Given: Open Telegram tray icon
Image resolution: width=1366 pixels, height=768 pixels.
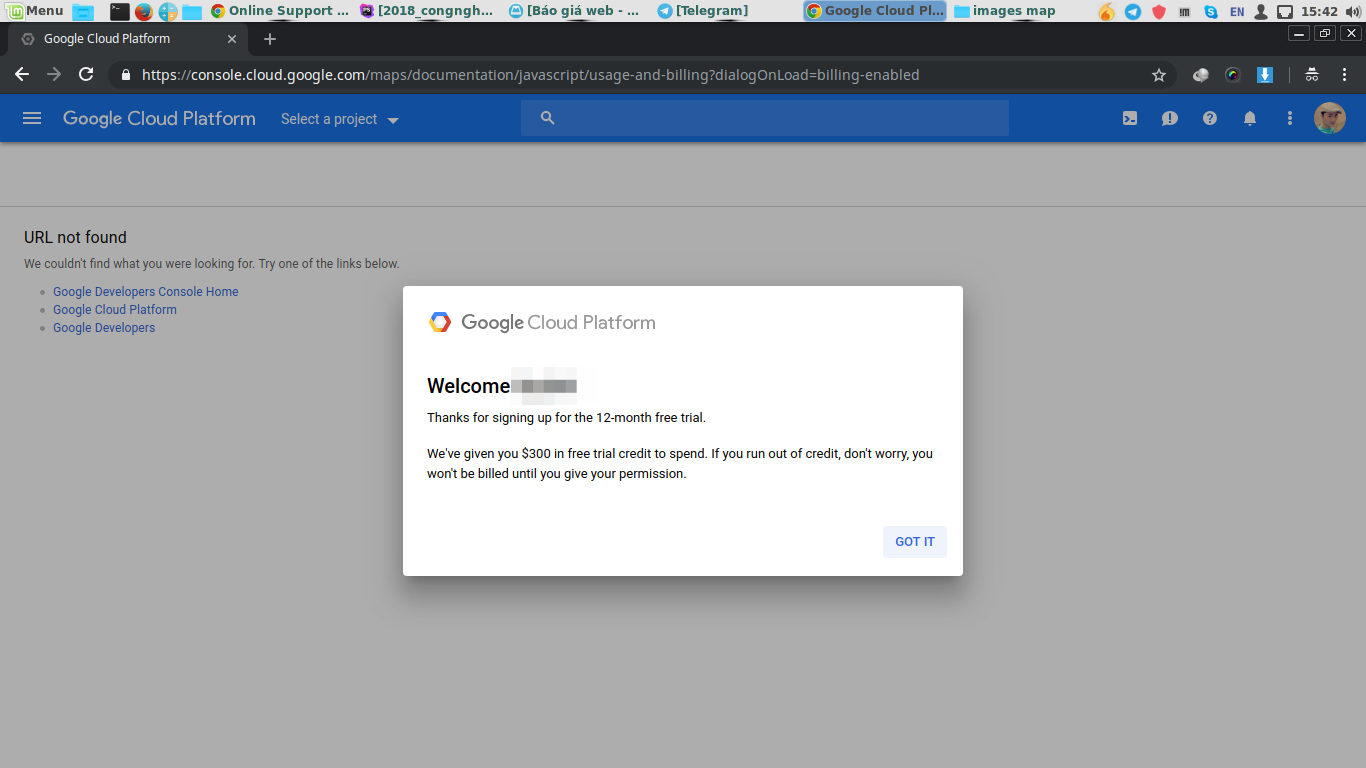Looking at the screenshot, I should point(1133,12).
